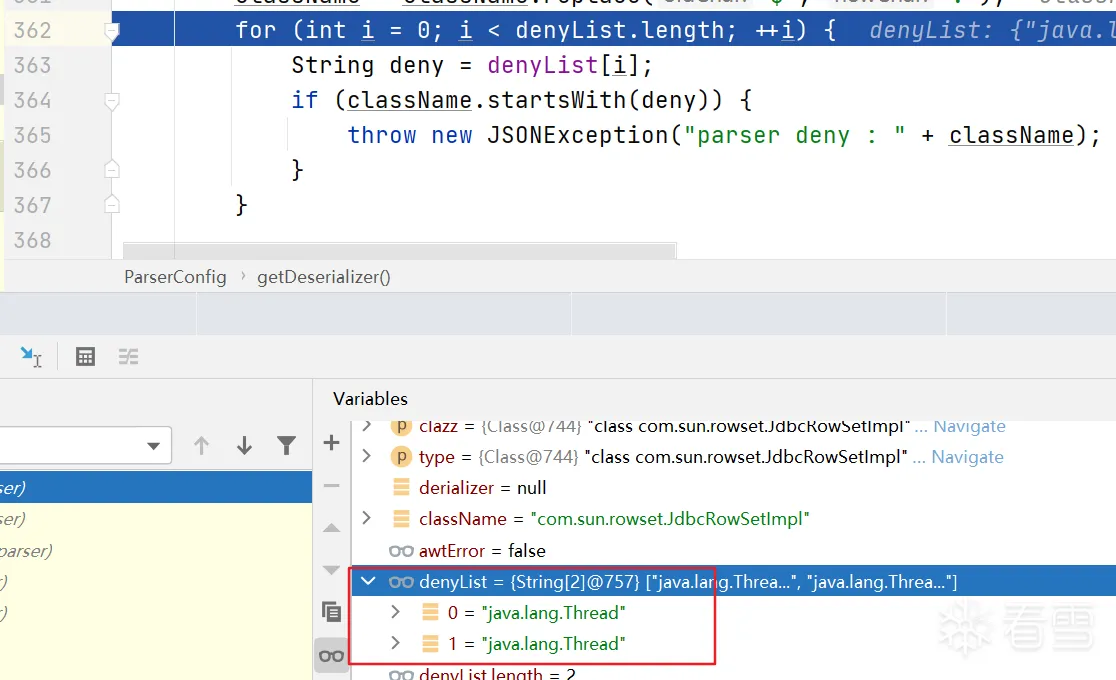Switch to the Variables tab
Image resolution: width=1116 pixels, height=680 pixels.
point(370,399)
